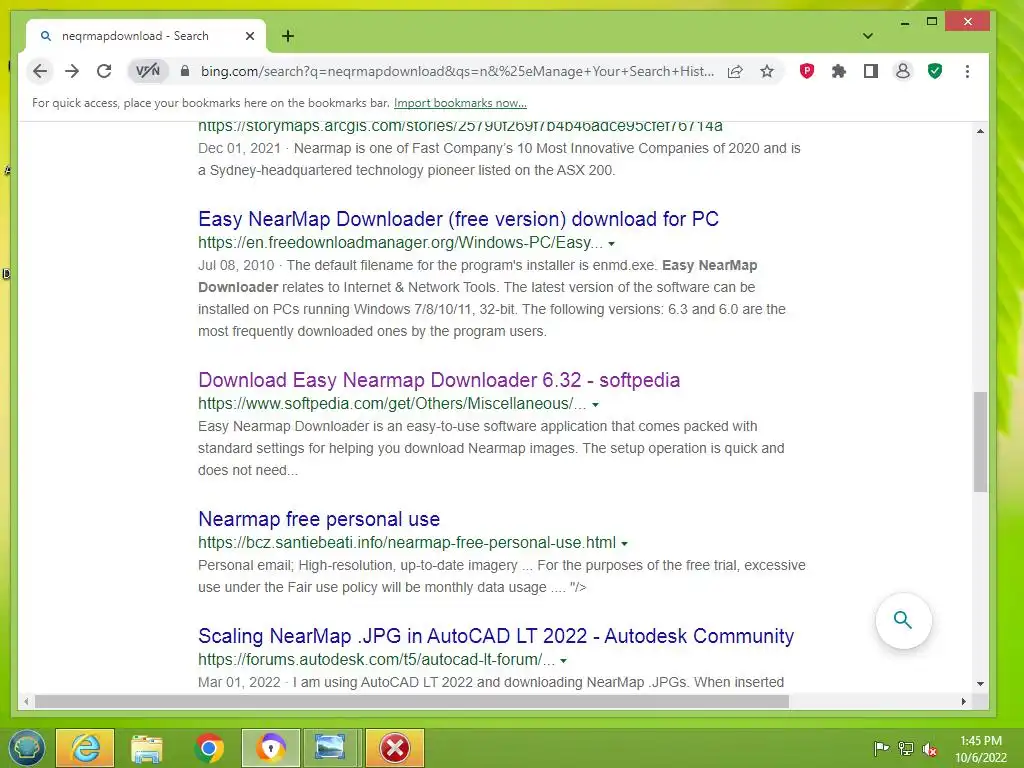The height and width of the screenshot is (768, 1024).
Task: Click the scroll up arrow
Action: tap(980, 131)
